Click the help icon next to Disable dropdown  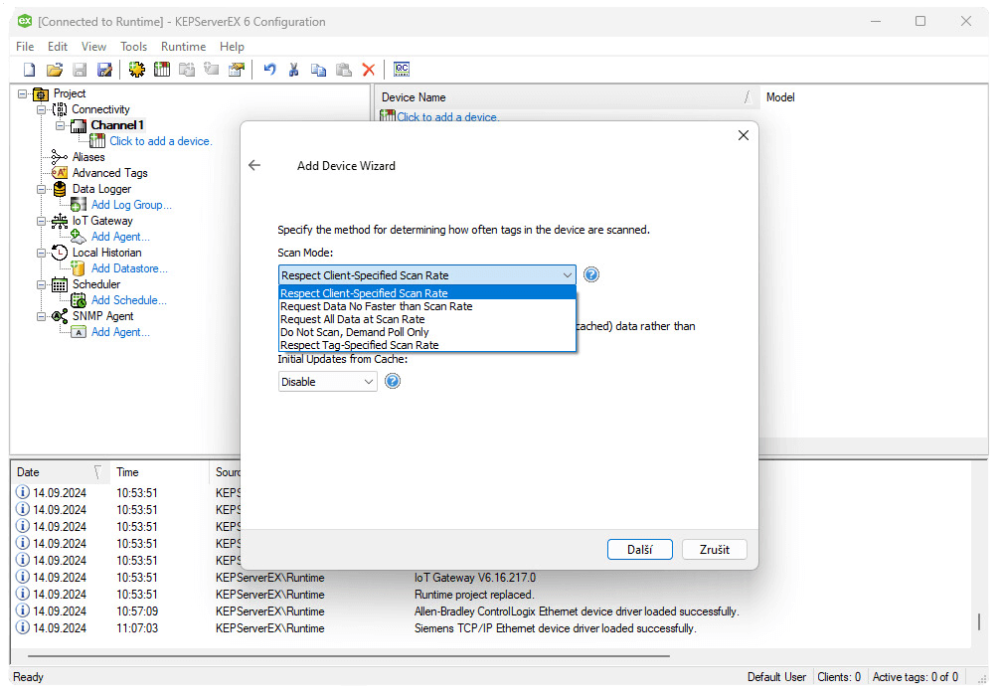[x=392, y=381]
